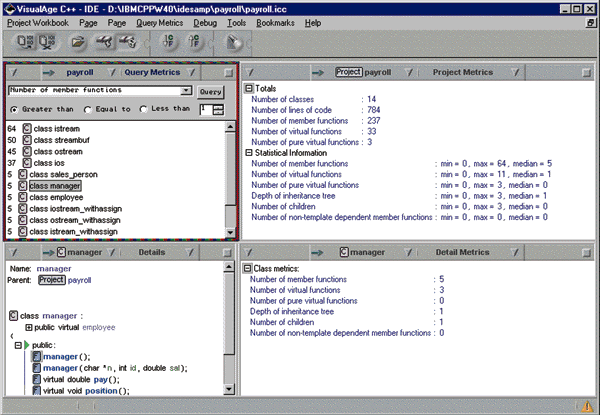Image resolution: width=600 pixels, height=415 pixels.
Task: Click the warning triangle in status bar
Action: (587, 406)
